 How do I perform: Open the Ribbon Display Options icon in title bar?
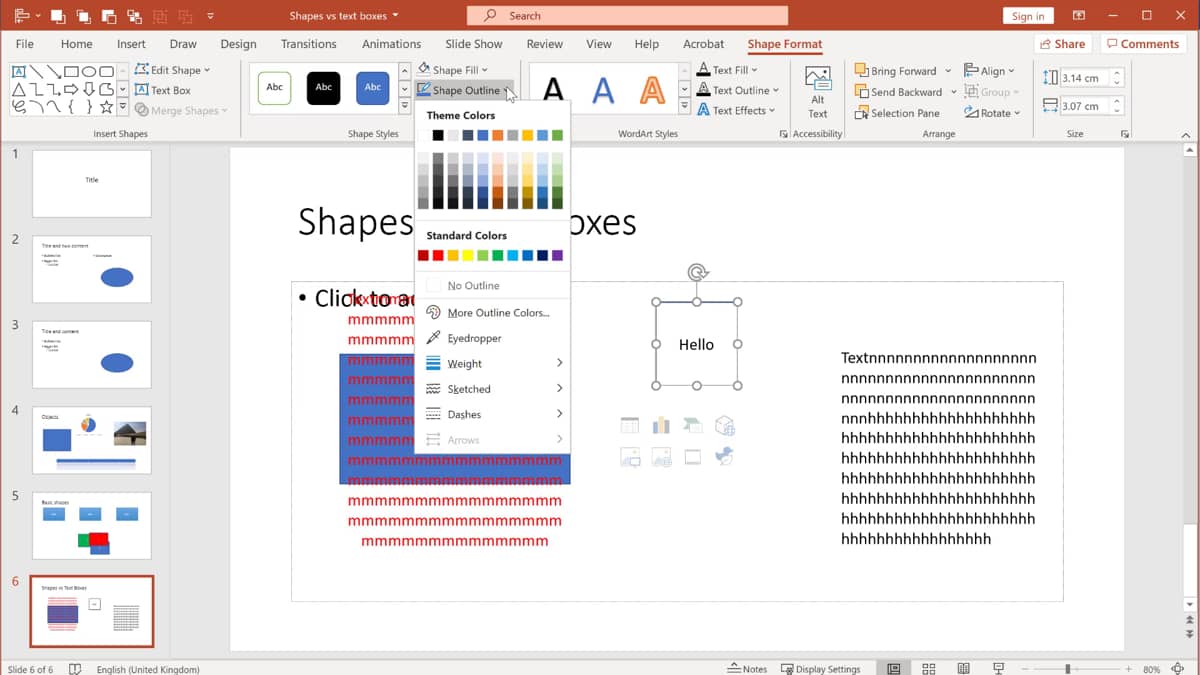click(x=1079, y=16)
